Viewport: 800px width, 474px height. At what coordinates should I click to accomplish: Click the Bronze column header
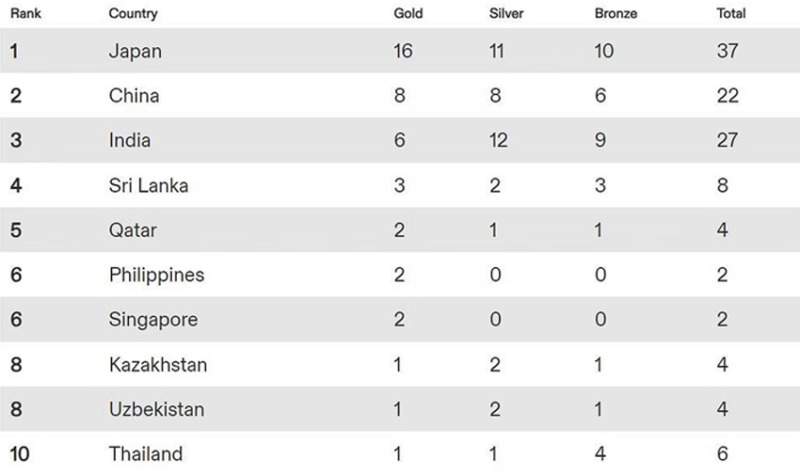tap(616, 13)
